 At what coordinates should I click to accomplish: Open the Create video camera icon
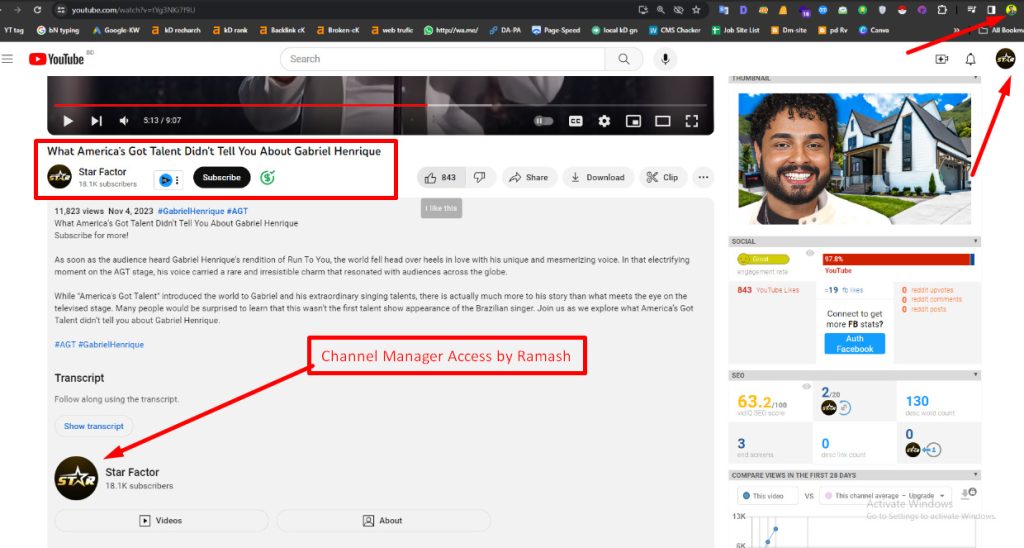pos(941,59)
